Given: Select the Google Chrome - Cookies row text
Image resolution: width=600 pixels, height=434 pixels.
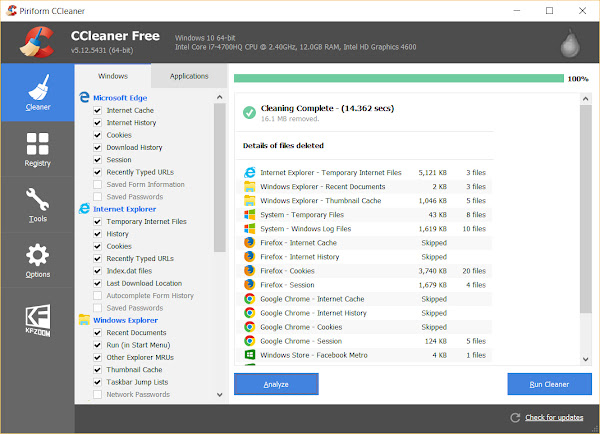Looking at the screenshot, I should click(x=301, y=327).
